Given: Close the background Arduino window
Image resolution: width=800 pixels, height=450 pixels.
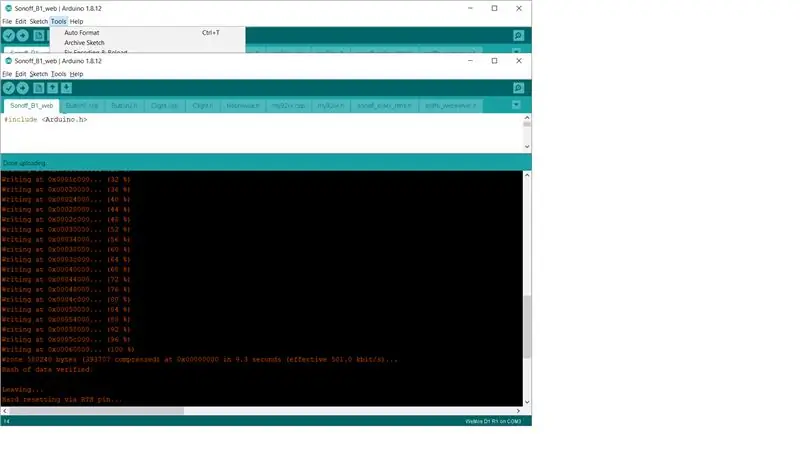Looking at the screenshot, I should pyautogui.click(x=519, y=8).
